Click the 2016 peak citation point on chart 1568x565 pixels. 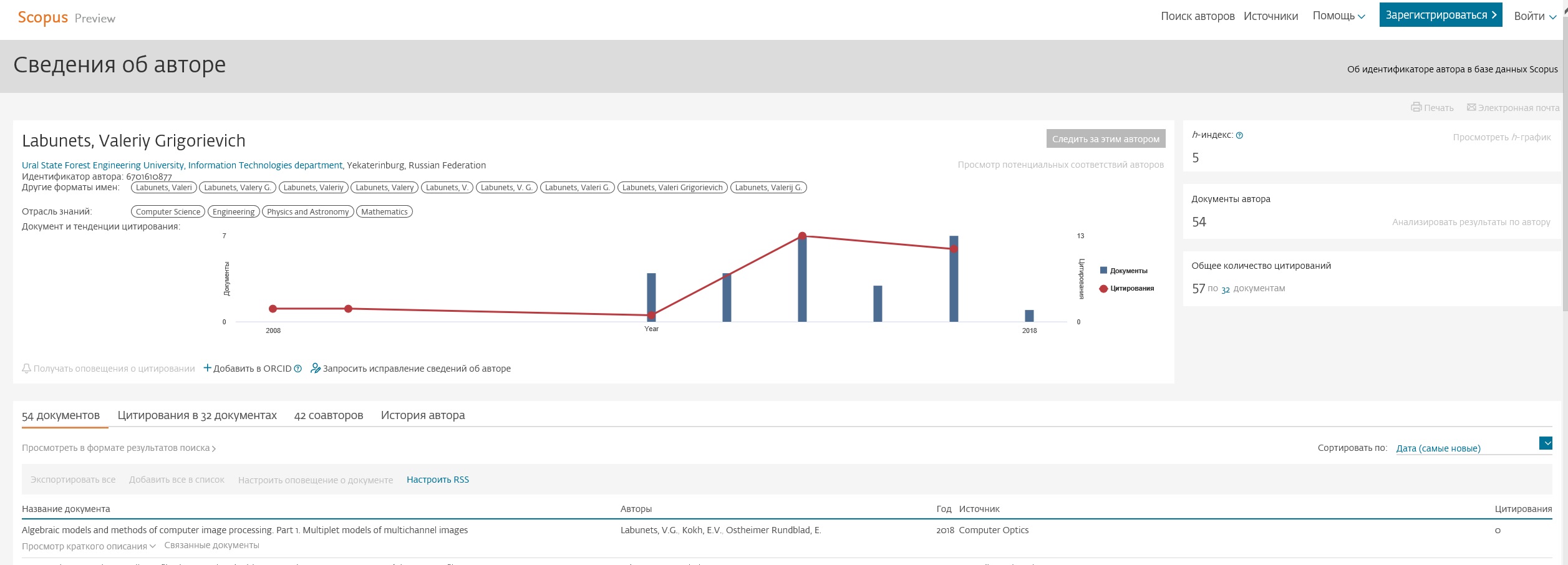pos(802,236)
